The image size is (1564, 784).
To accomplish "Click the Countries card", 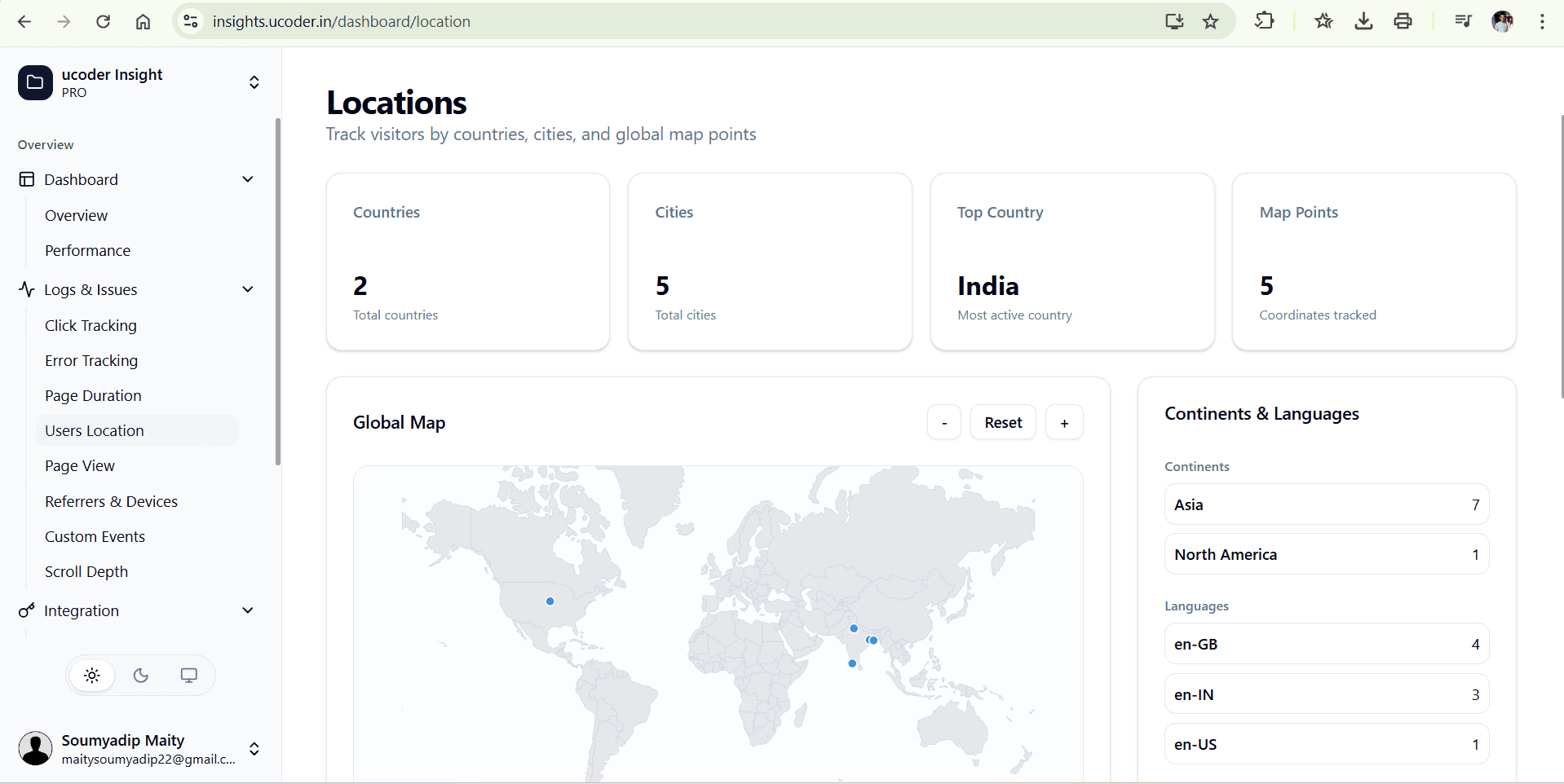I will (468, 262).
